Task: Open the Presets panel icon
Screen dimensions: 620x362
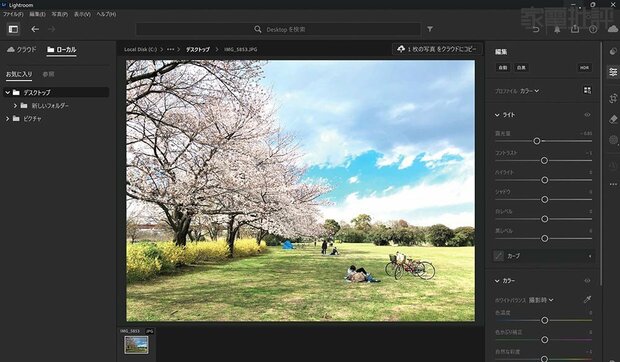Action: point(613,51)
